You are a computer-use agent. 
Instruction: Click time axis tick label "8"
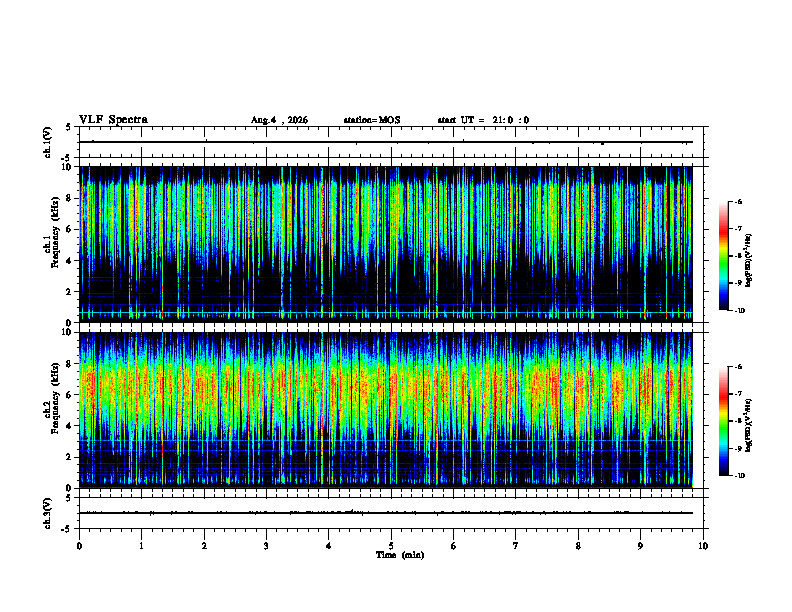point(578,546)
